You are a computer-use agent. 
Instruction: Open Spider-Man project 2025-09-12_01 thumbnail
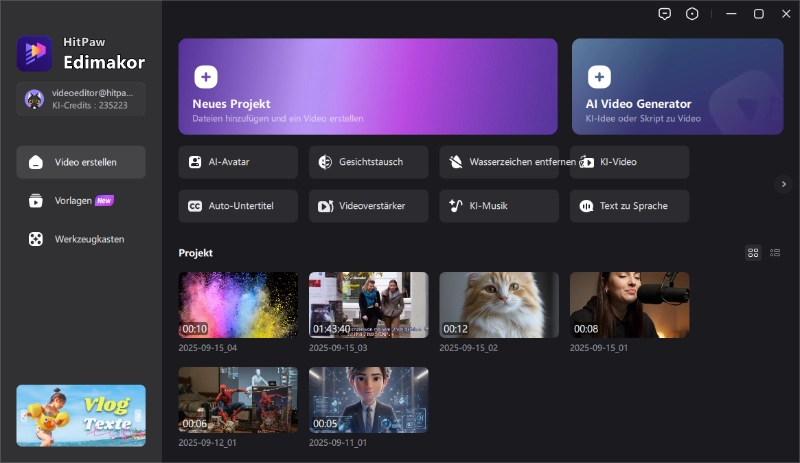coord(238,400)
